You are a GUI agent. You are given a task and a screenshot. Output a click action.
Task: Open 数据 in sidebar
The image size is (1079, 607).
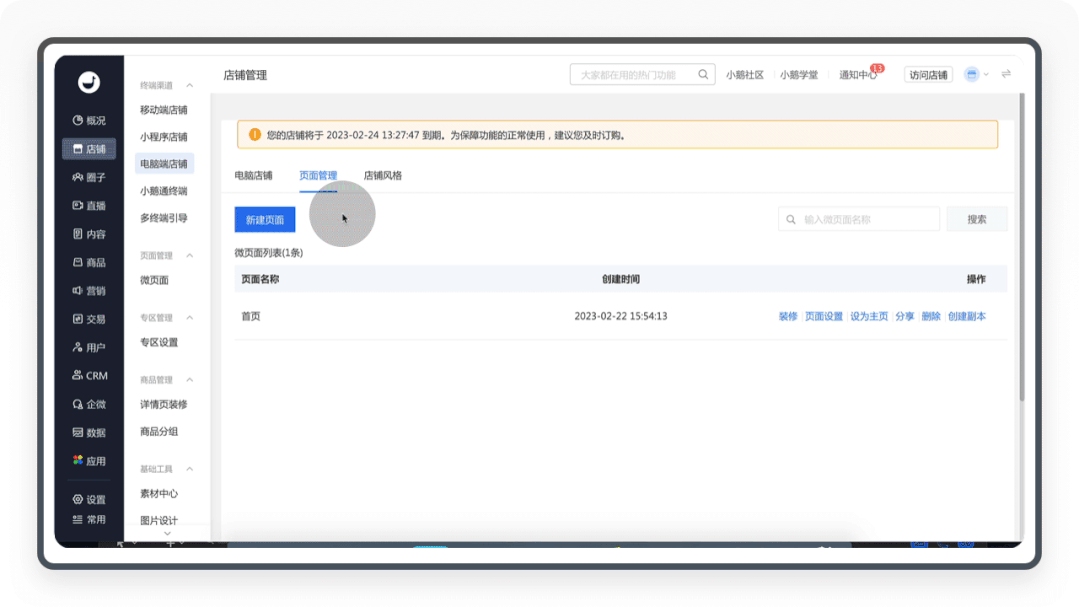(89, 432)
